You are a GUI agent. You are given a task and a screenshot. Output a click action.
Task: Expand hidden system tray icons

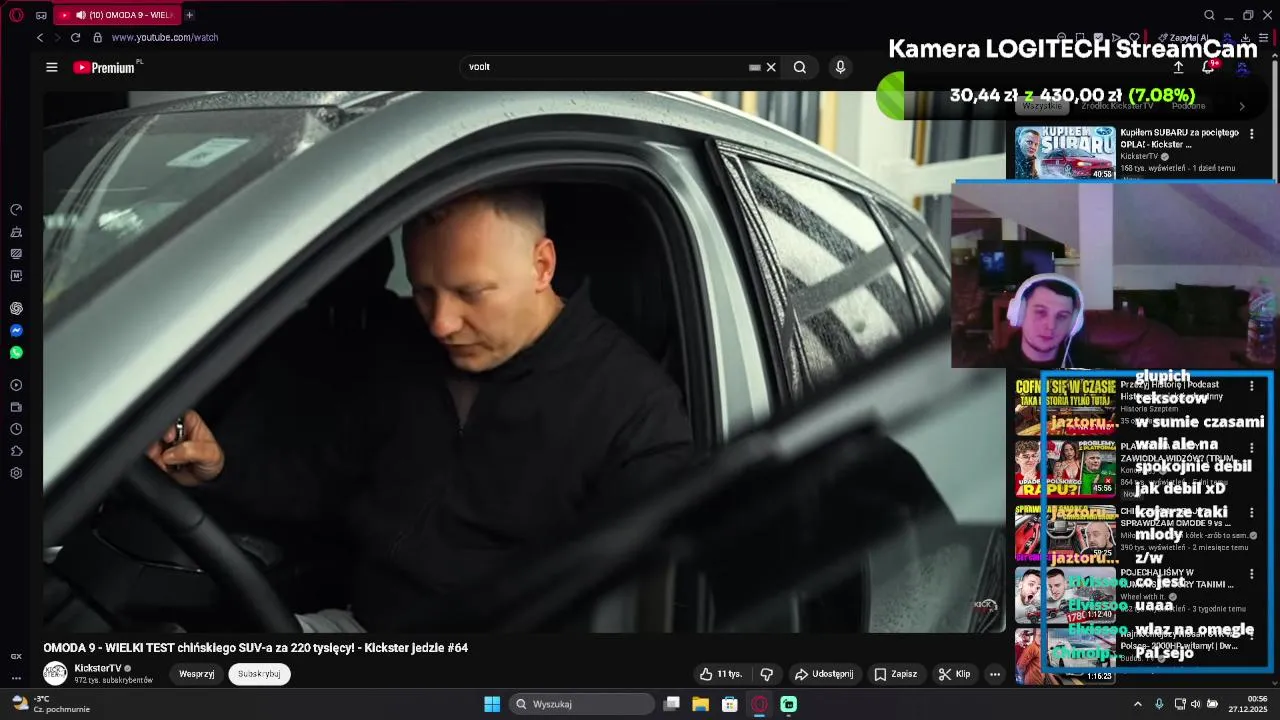(x=1137, y=704)
